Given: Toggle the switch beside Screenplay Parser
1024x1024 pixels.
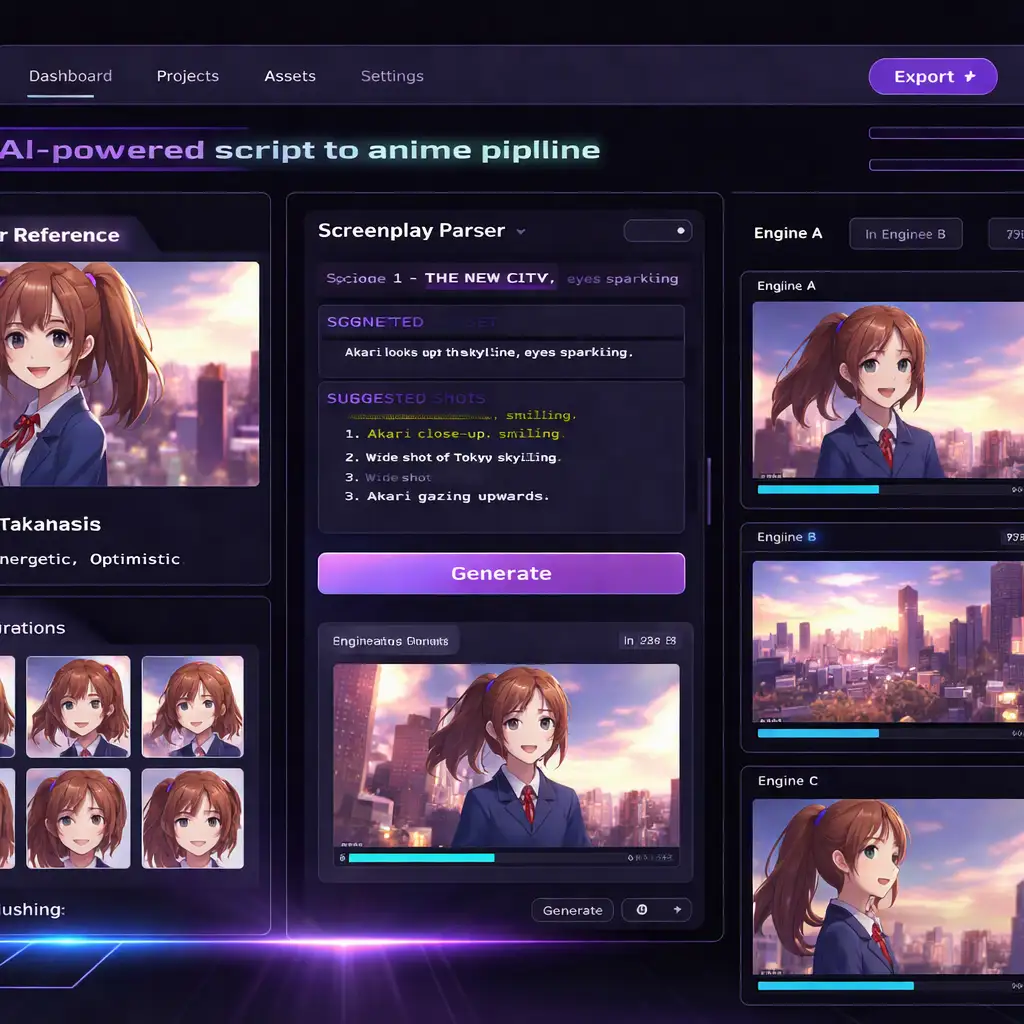Looking at the screenshot, I should pos(658,231).
